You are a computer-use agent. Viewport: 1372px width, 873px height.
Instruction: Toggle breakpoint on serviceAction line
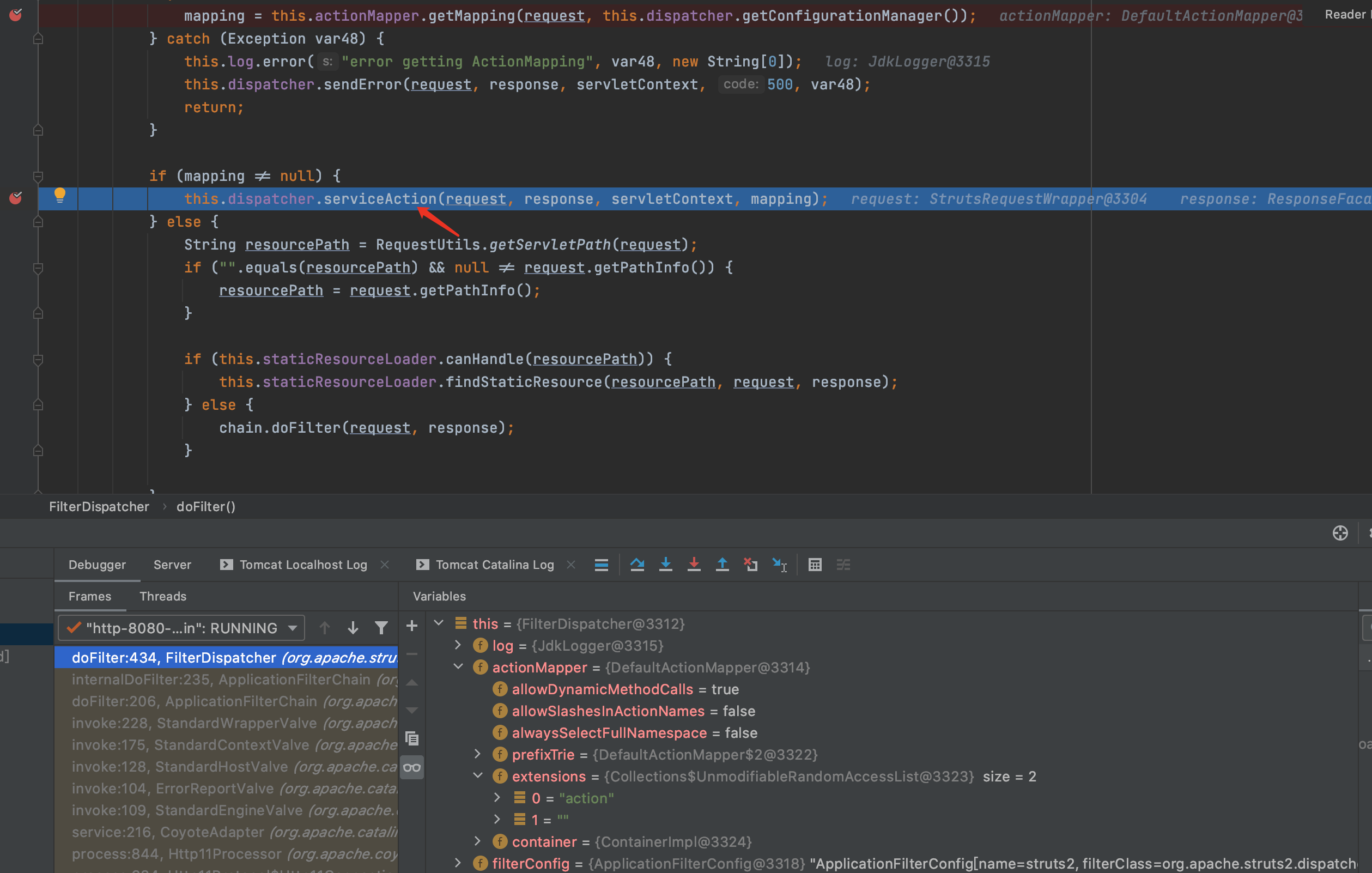15,198
